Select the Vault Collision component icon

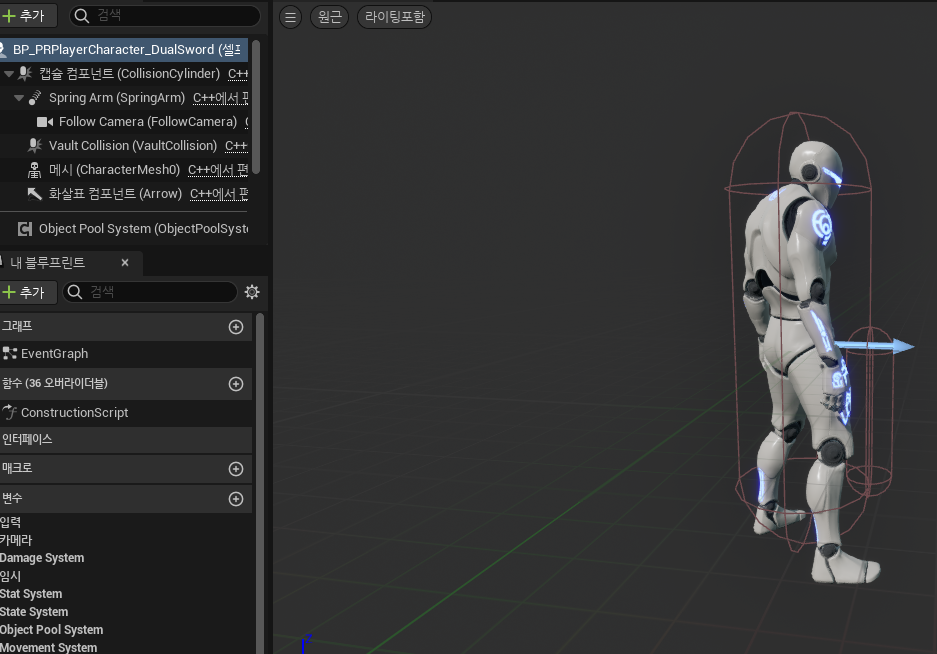(35, 145)
